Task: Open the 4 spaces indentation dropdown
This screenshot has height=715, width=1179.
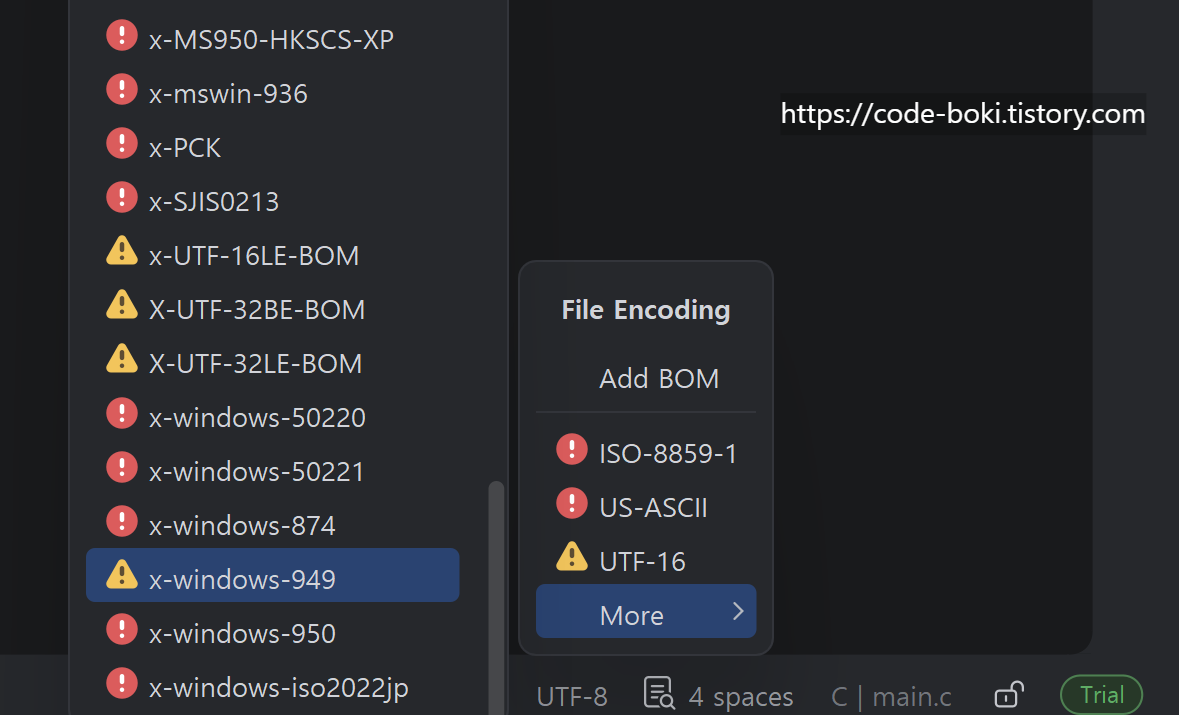Action: coord(741,697)
